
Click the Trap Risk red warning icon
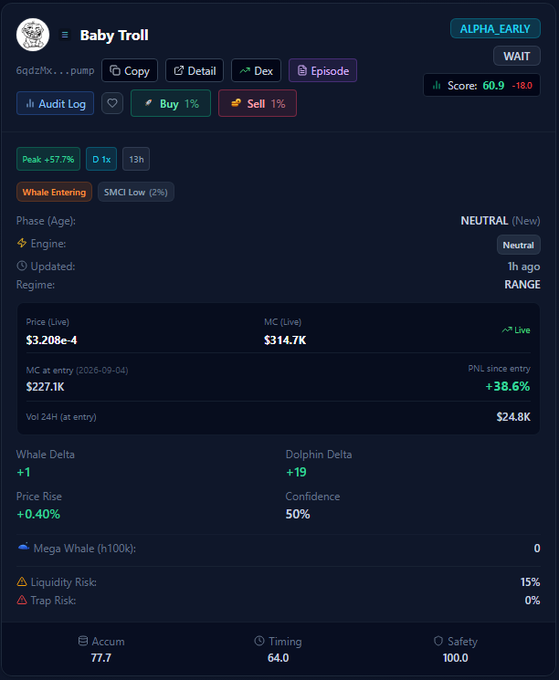[x=22, y=600]
